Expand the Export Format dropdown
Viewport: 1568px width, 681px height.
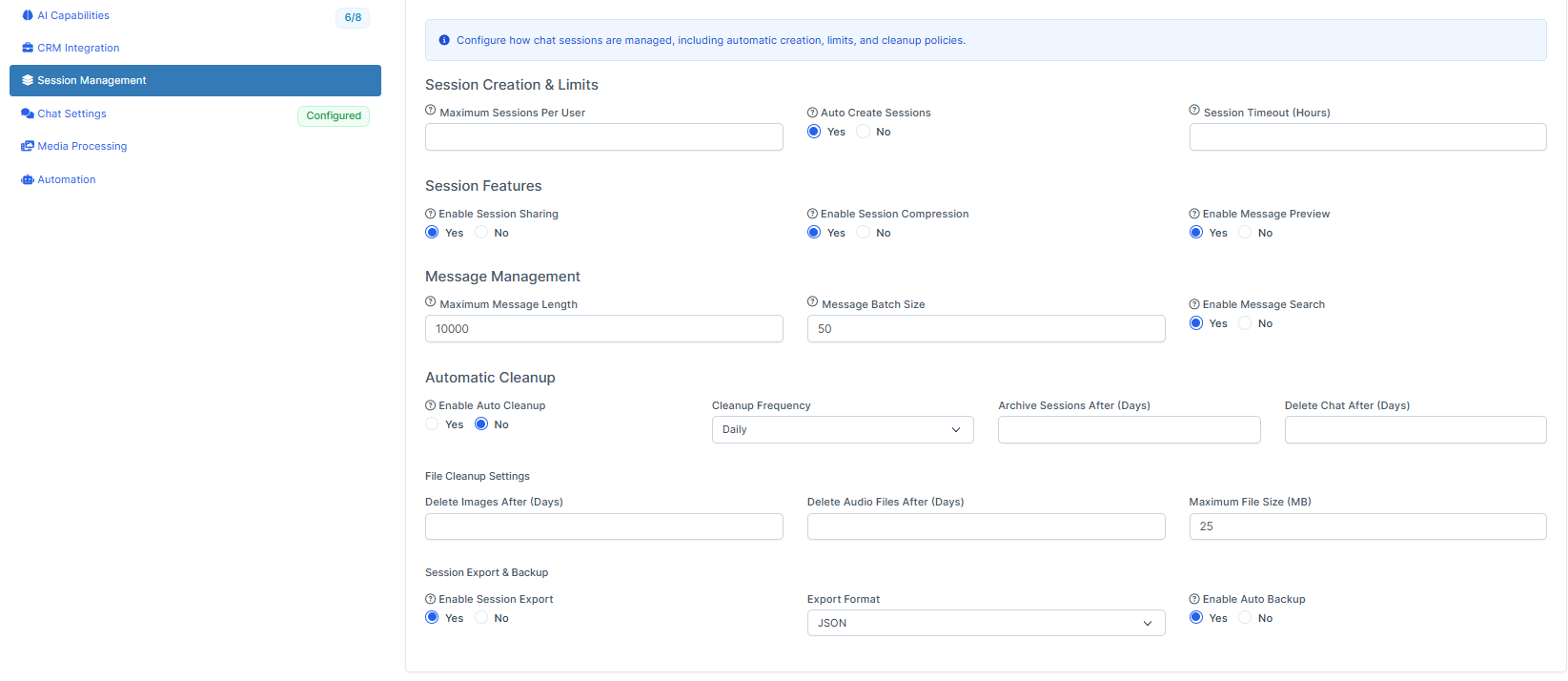985,623
